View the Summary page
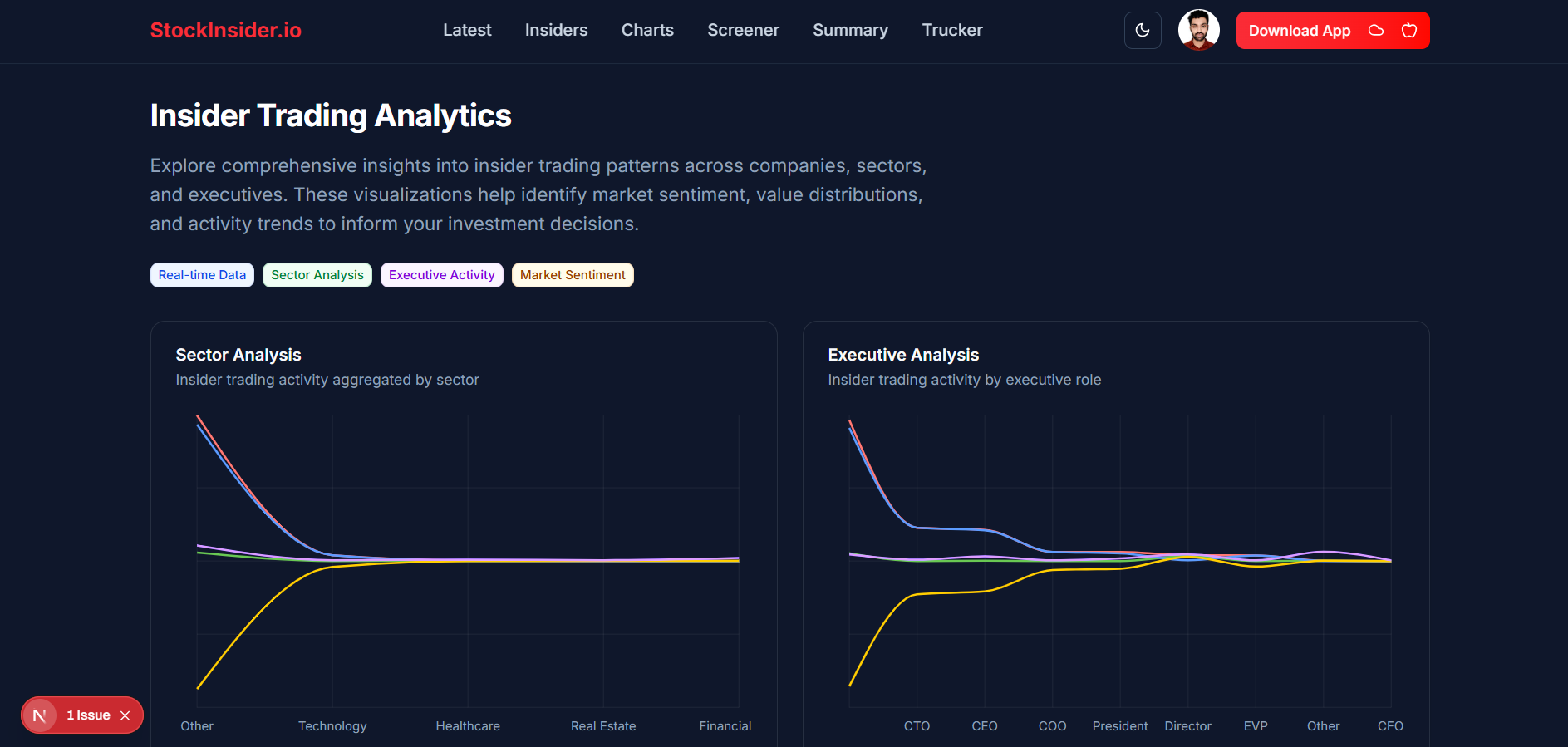The image size is (1568, 747). (850, 30)
